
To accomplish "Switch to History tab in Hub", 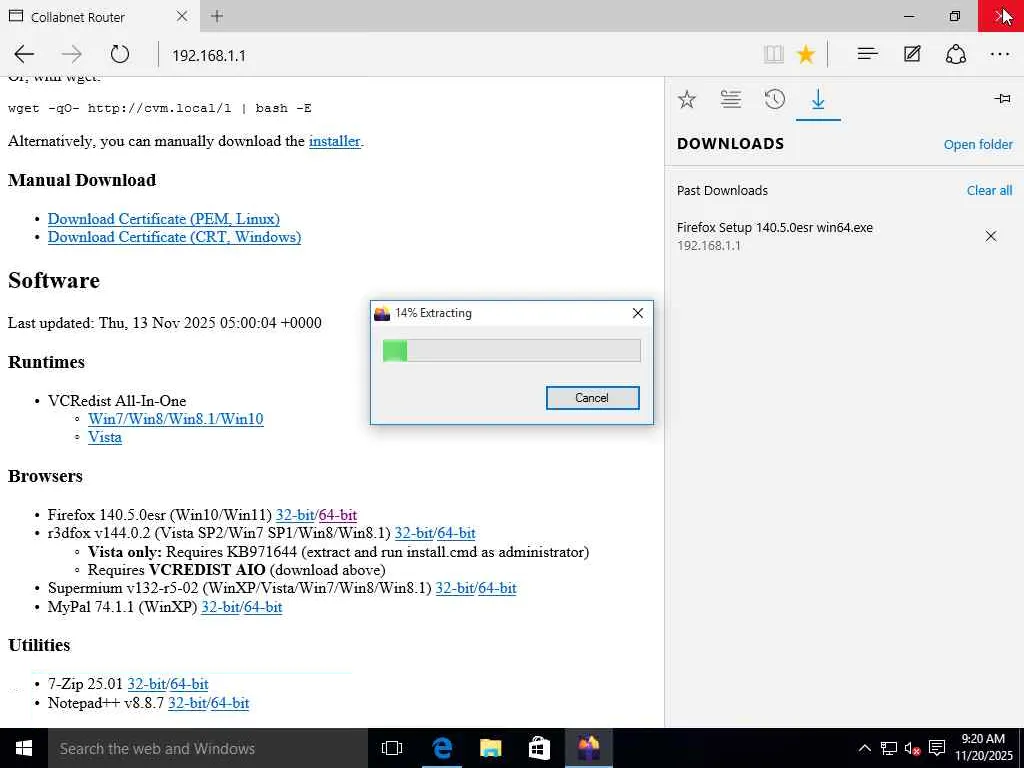I will coord(775,99).
